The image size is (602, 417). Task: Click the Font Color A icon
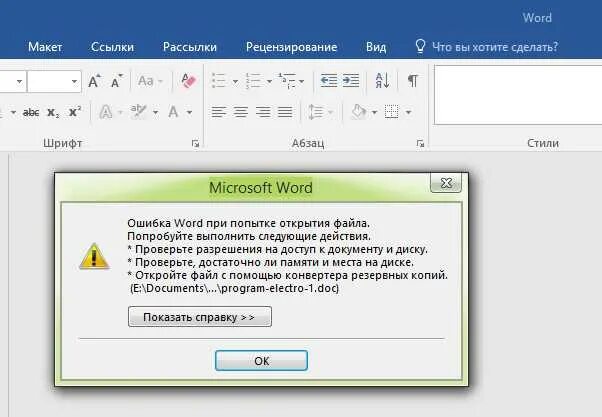point(173,112)
